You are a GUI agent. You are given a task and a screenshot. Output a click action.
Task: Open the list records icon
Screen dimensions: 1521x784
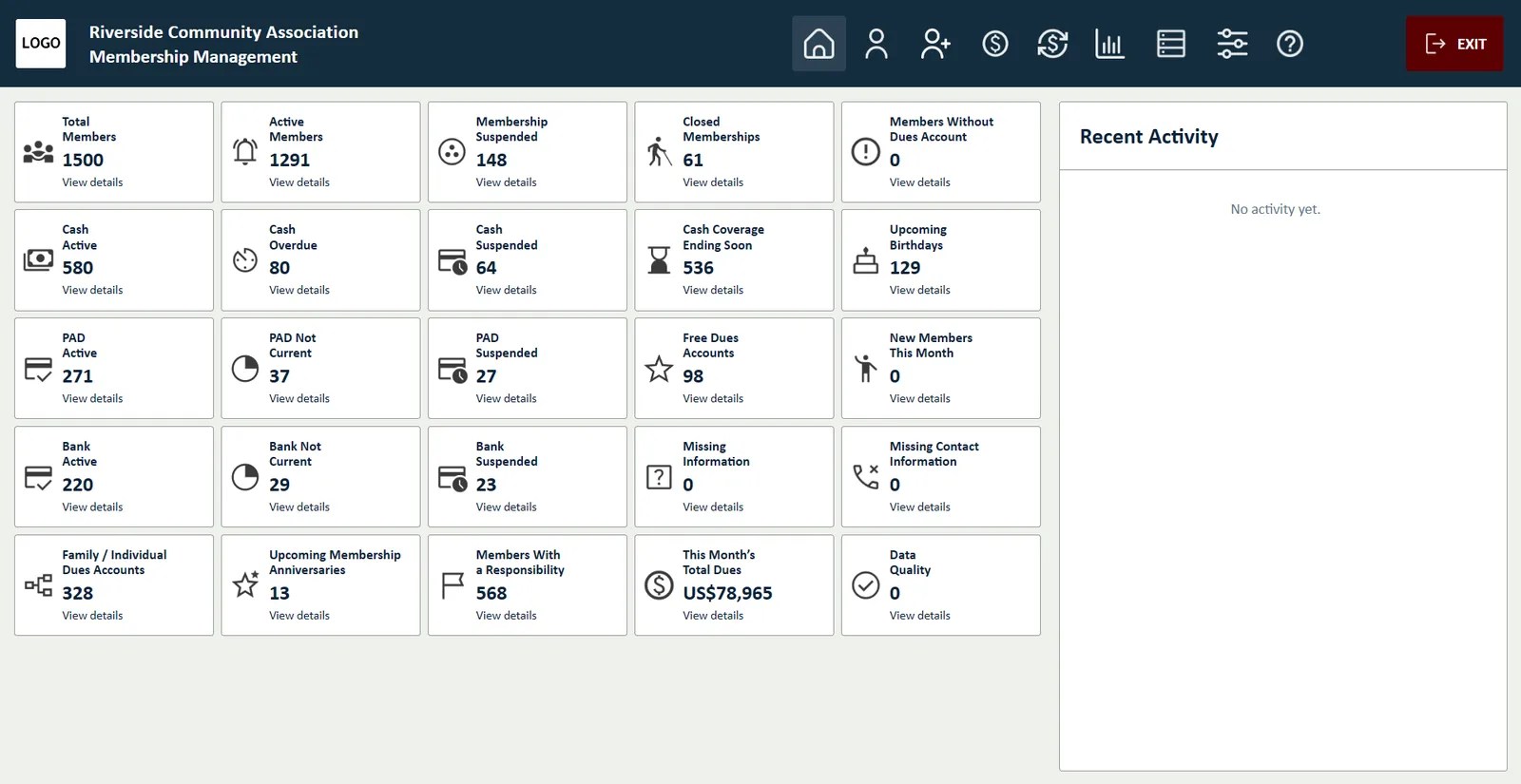(x=1171, y=44)
